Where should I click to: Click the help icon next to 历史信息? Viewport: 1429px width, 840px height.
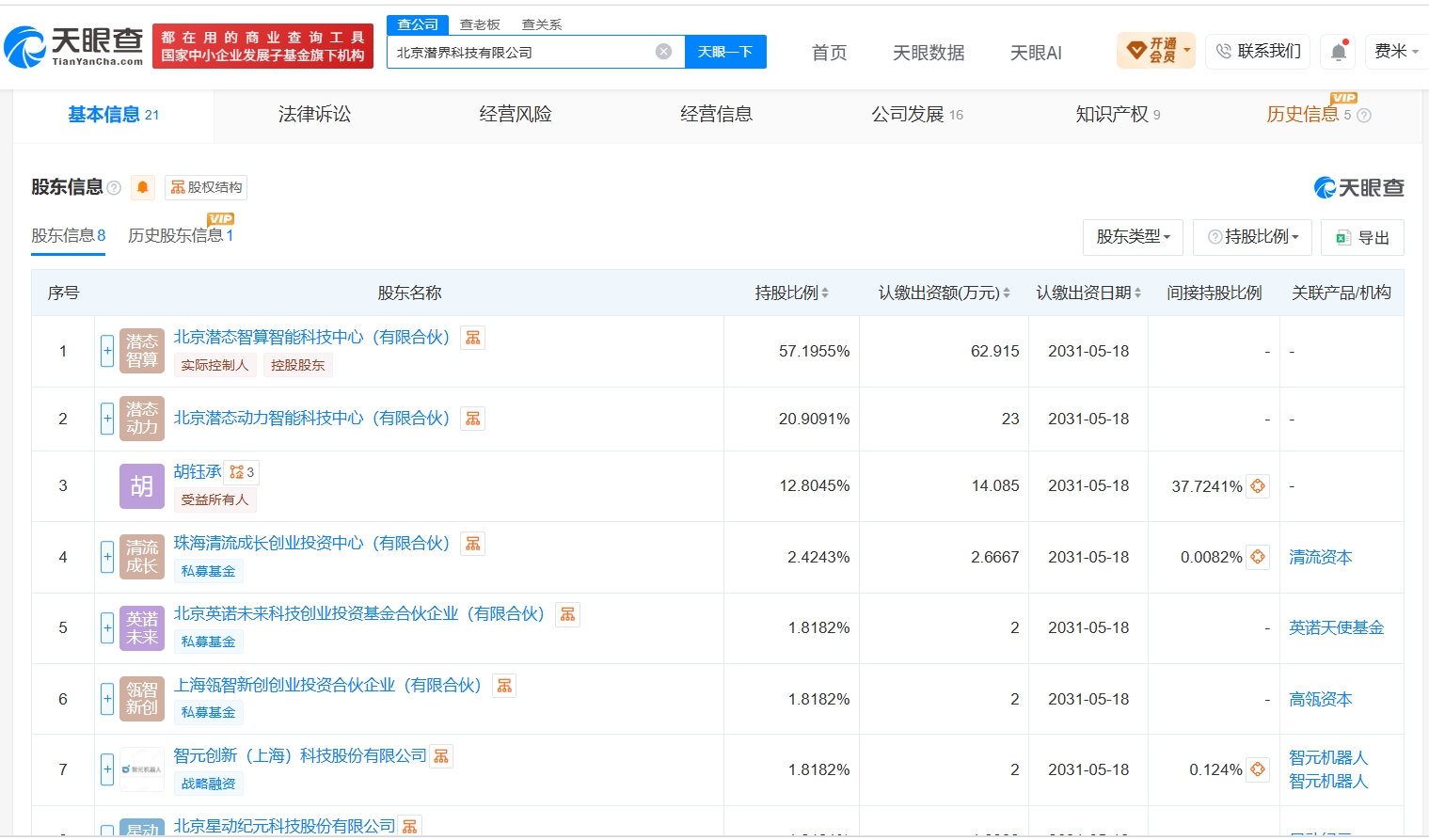tap(1364, 116)
